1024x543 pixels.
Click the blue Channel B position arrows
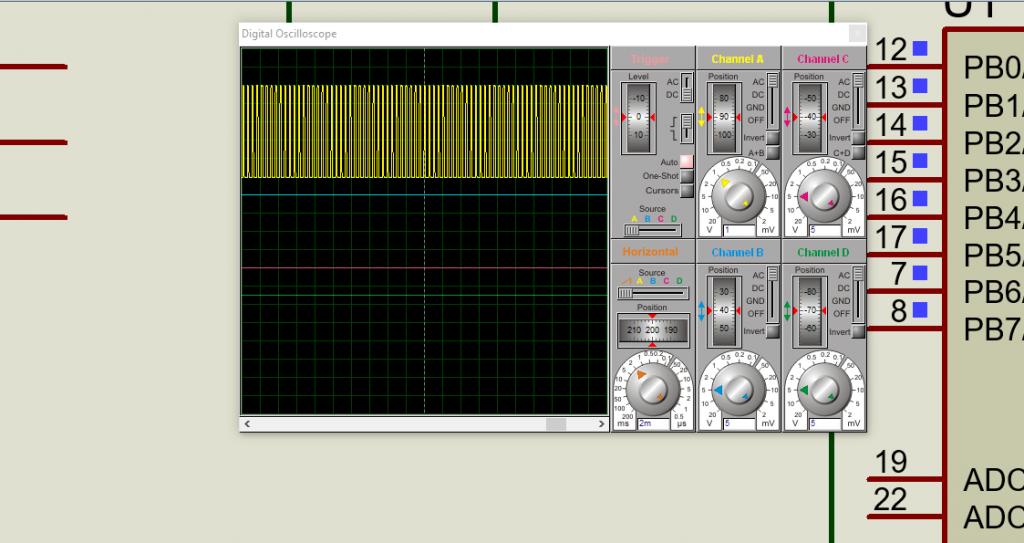coord(701,310)
